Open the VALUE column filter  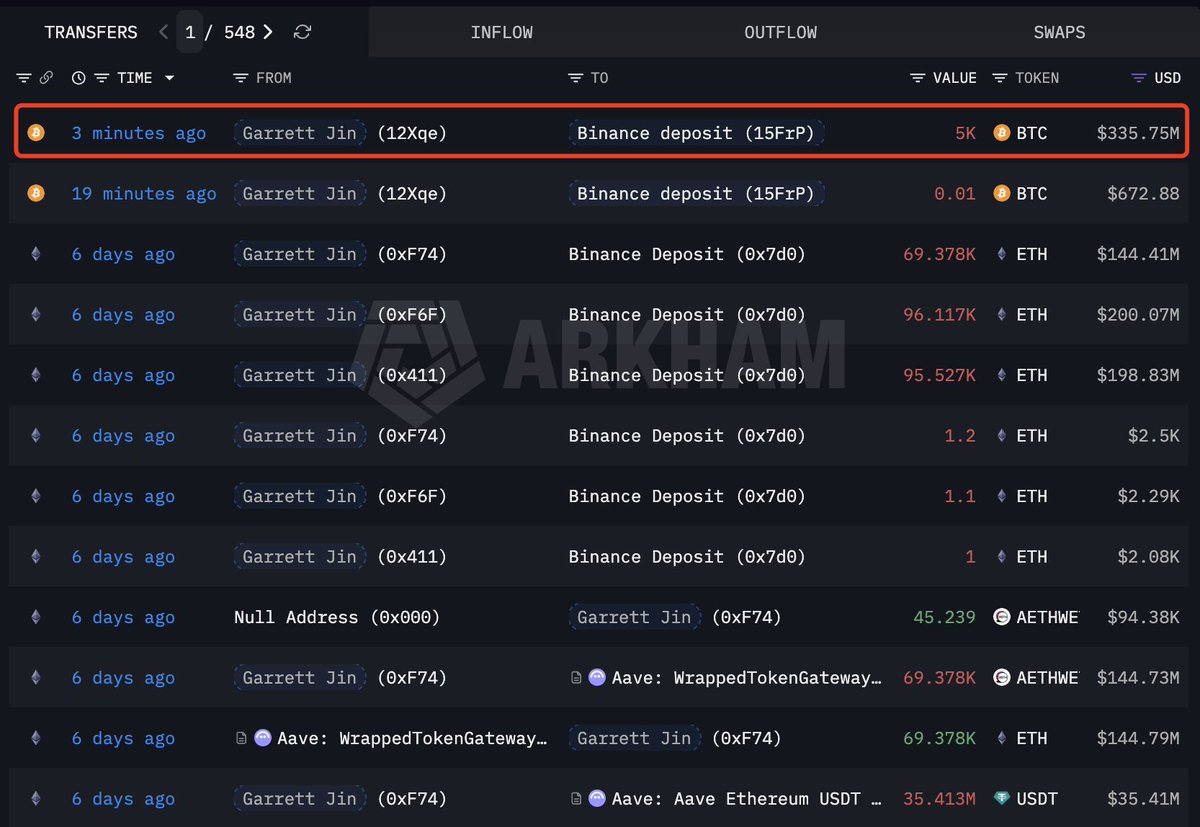[918, 78]
